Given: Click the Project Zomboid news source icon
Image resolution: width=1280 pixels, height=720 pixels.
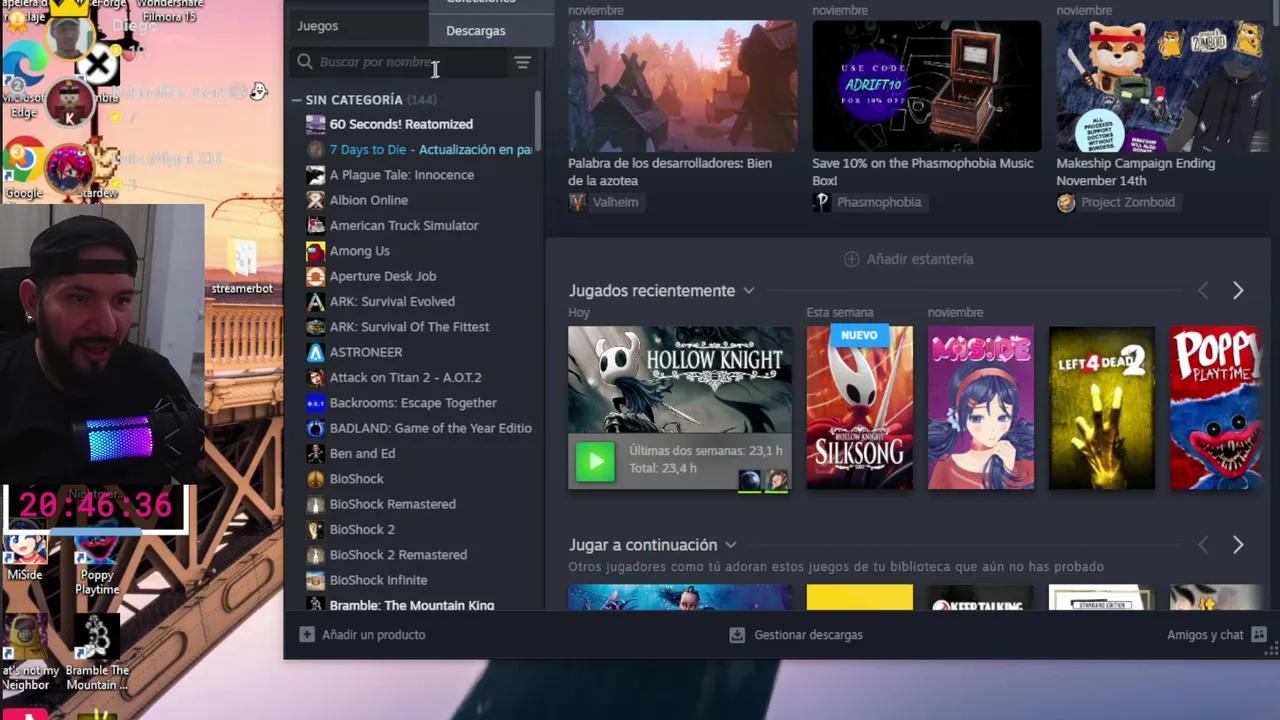Looking at the screenshot, I should [x=1065, y=202].
